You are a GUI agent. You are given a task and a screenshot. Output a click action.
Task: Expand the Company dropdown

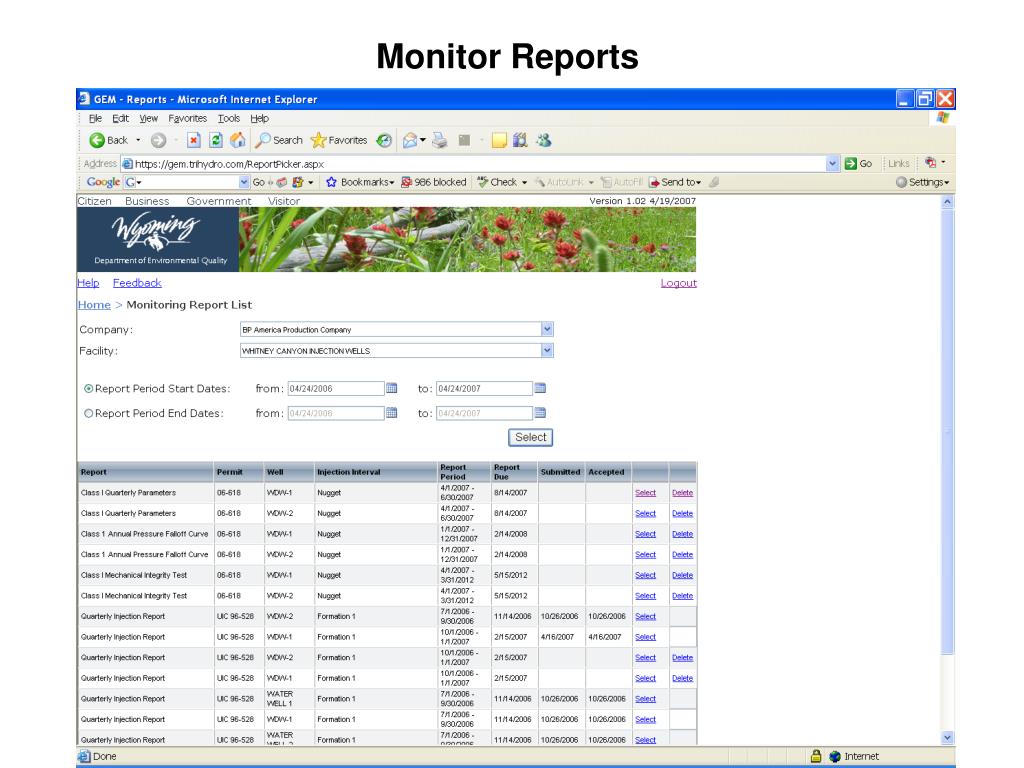(x=547, y=329)
